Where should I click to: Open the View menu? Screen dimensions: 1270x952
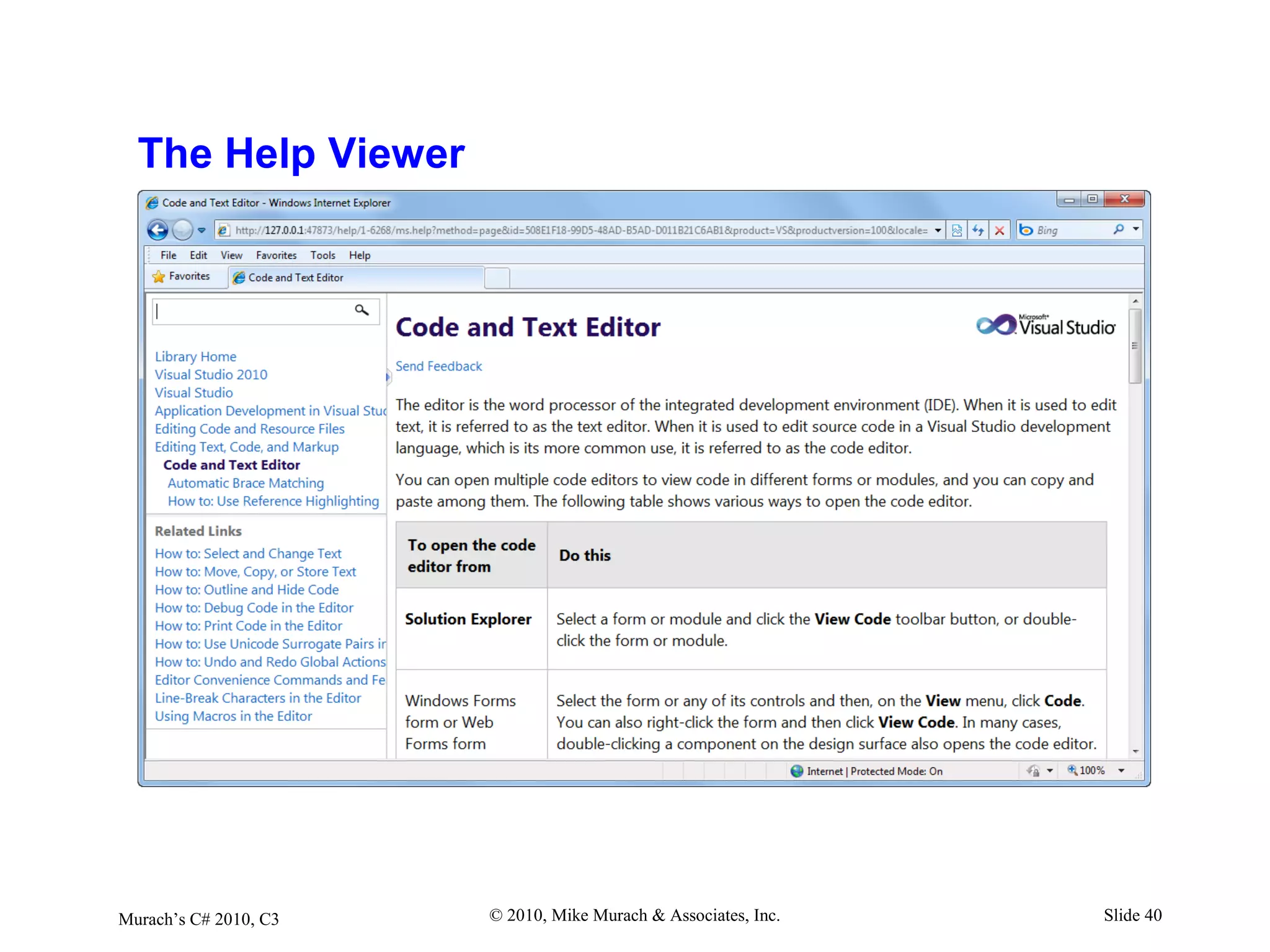click(x=231, y=255)
